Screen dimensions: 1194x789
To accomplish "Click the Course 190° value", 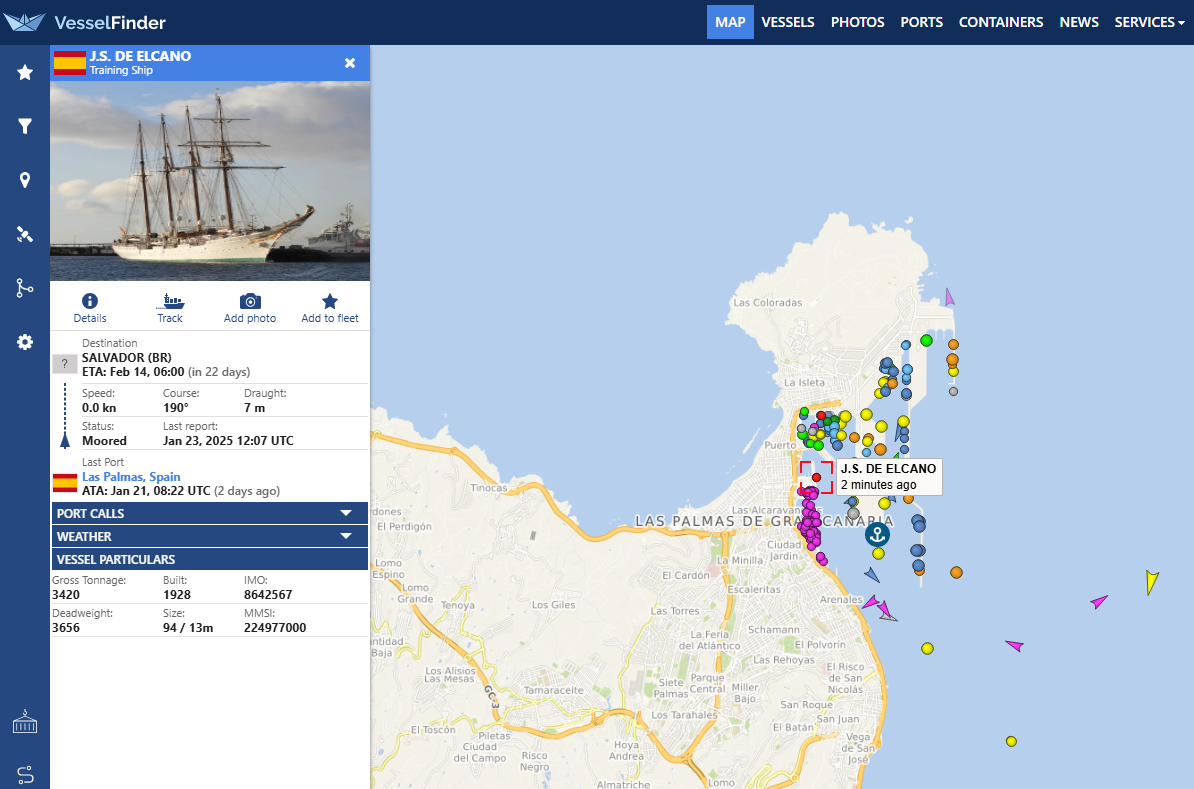I will [175, 407].
